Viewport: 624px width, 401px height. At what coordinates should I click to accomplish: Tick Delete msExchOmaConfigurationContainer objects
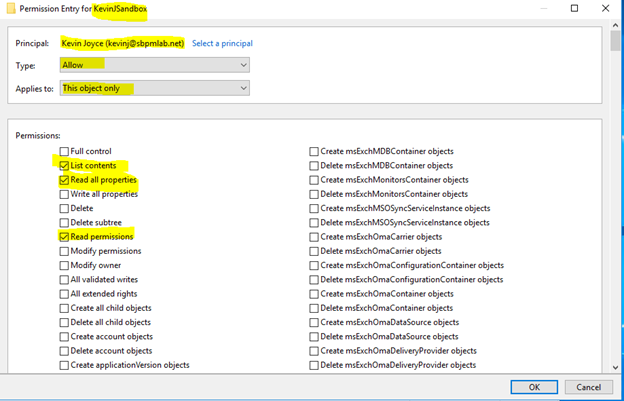[314, 280]
